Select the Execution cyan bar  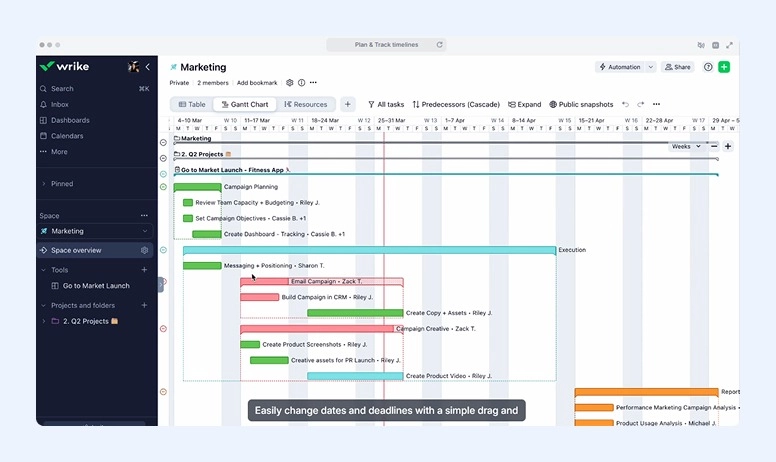369,250
